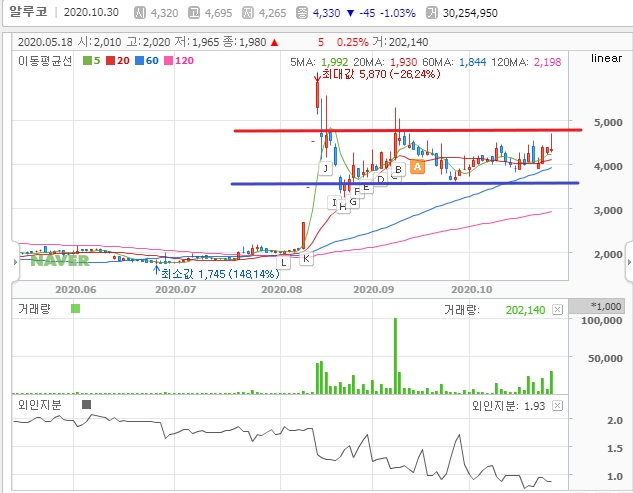Screen dimensions: 633x493
Task: Click the 알루코 stock name
Action: 28,11
